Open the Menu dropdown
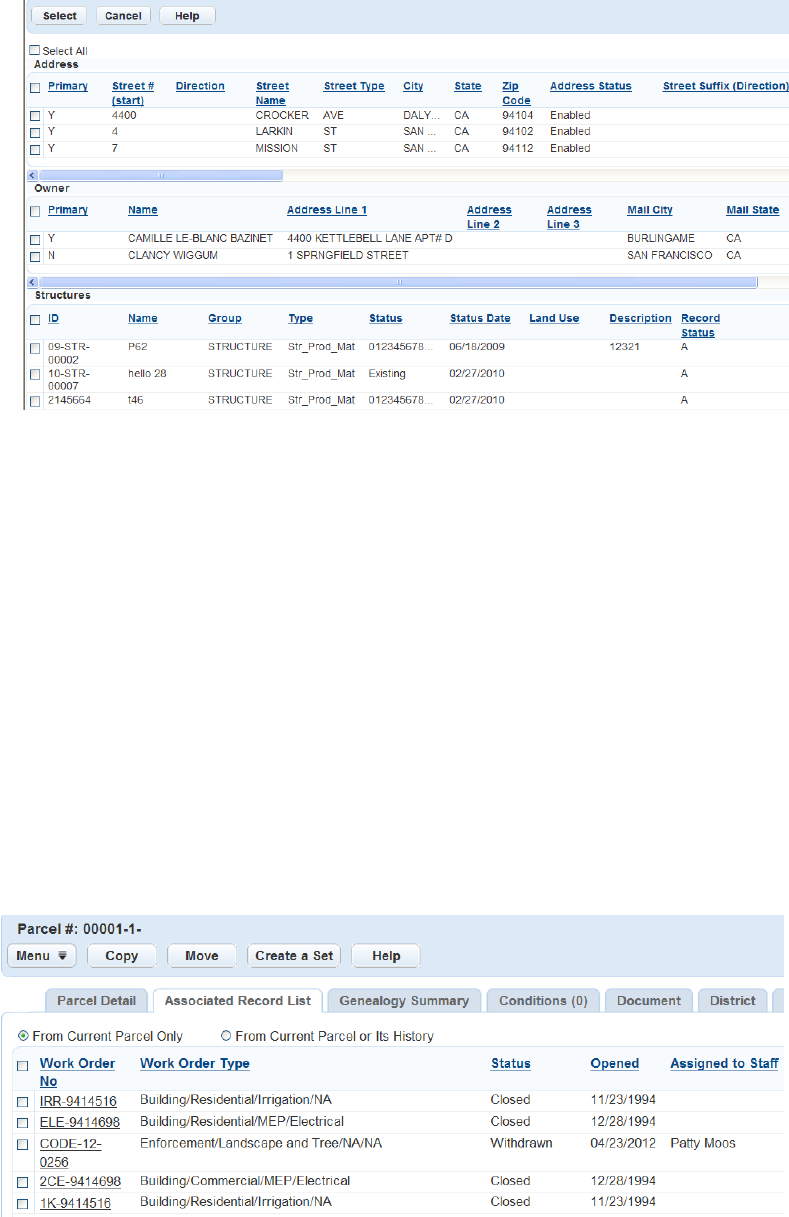This screenshot has height=1217, width=789. pyautogui.click(x=42, y=955)
